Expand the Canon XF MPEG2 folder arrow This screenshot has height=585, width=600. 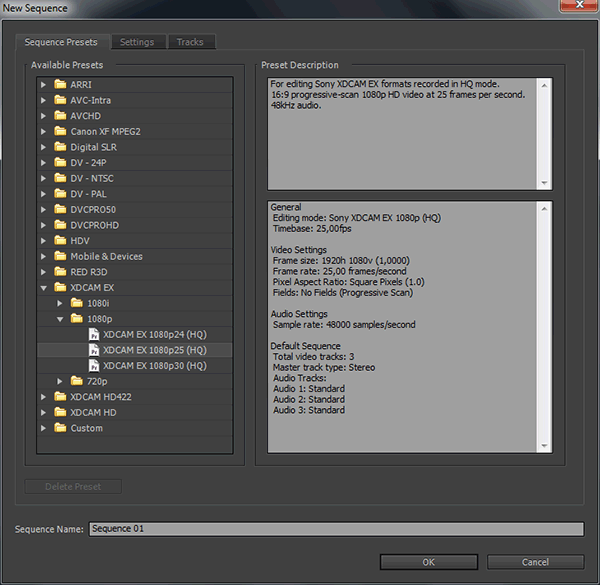point(44,132)
